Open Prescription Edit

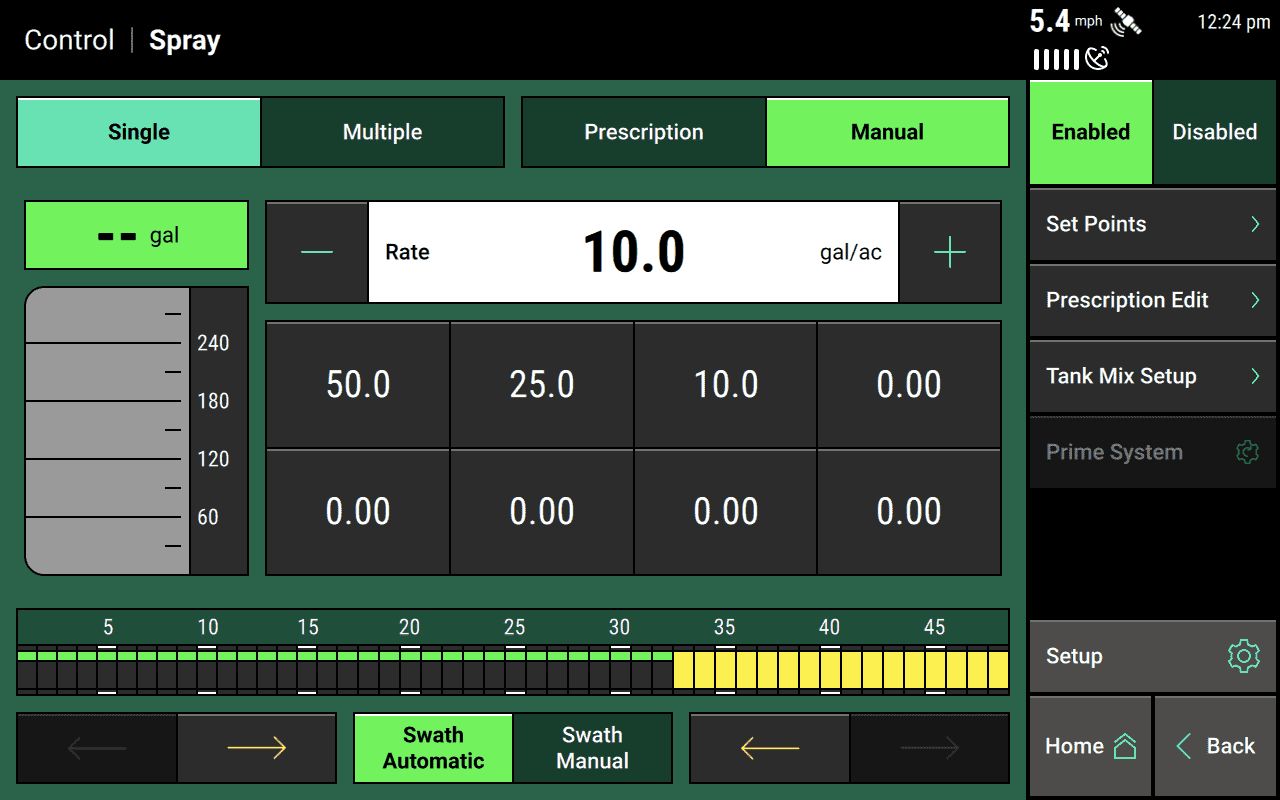1152,300
